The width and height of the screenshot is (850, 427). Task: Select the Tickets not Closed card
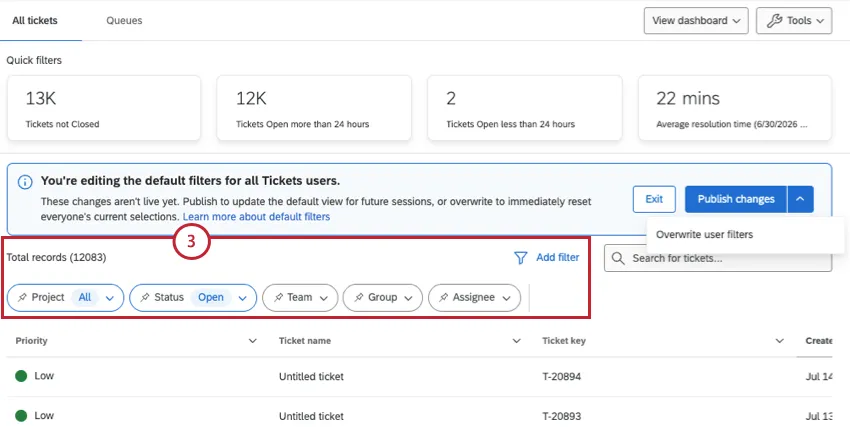[x=104, y=108]
